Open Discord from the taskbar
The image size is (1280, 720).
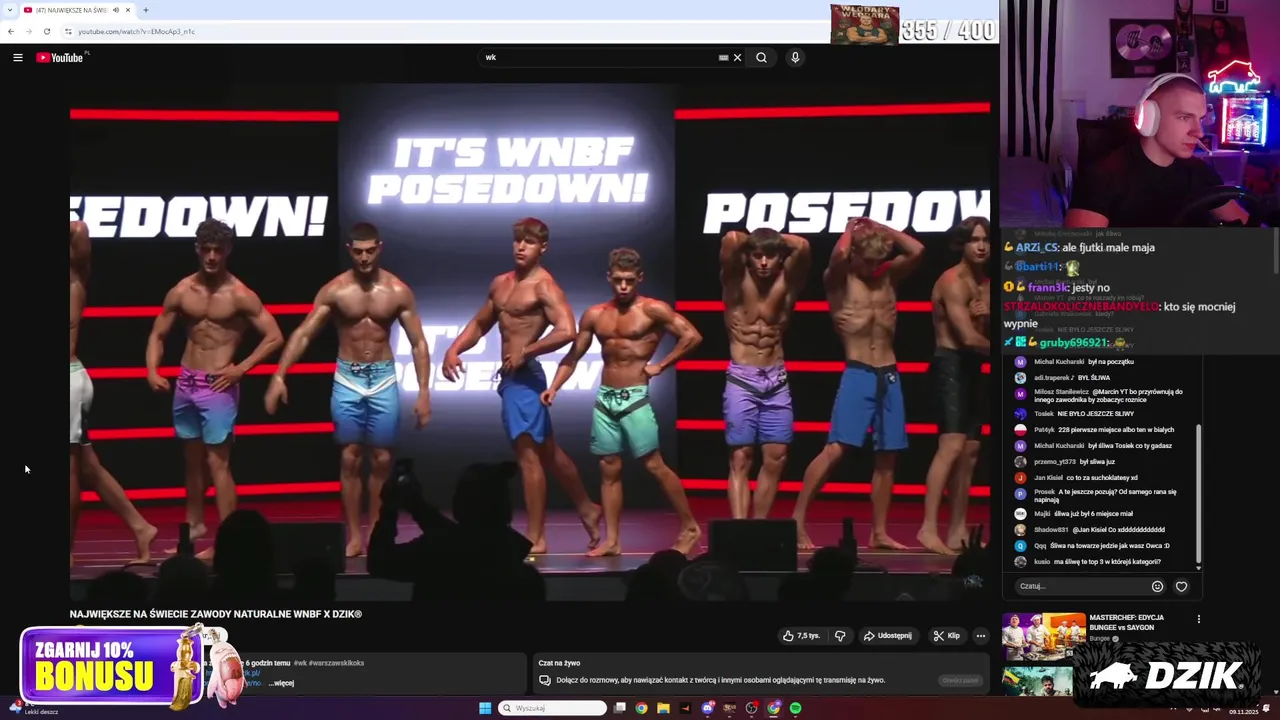707,708
